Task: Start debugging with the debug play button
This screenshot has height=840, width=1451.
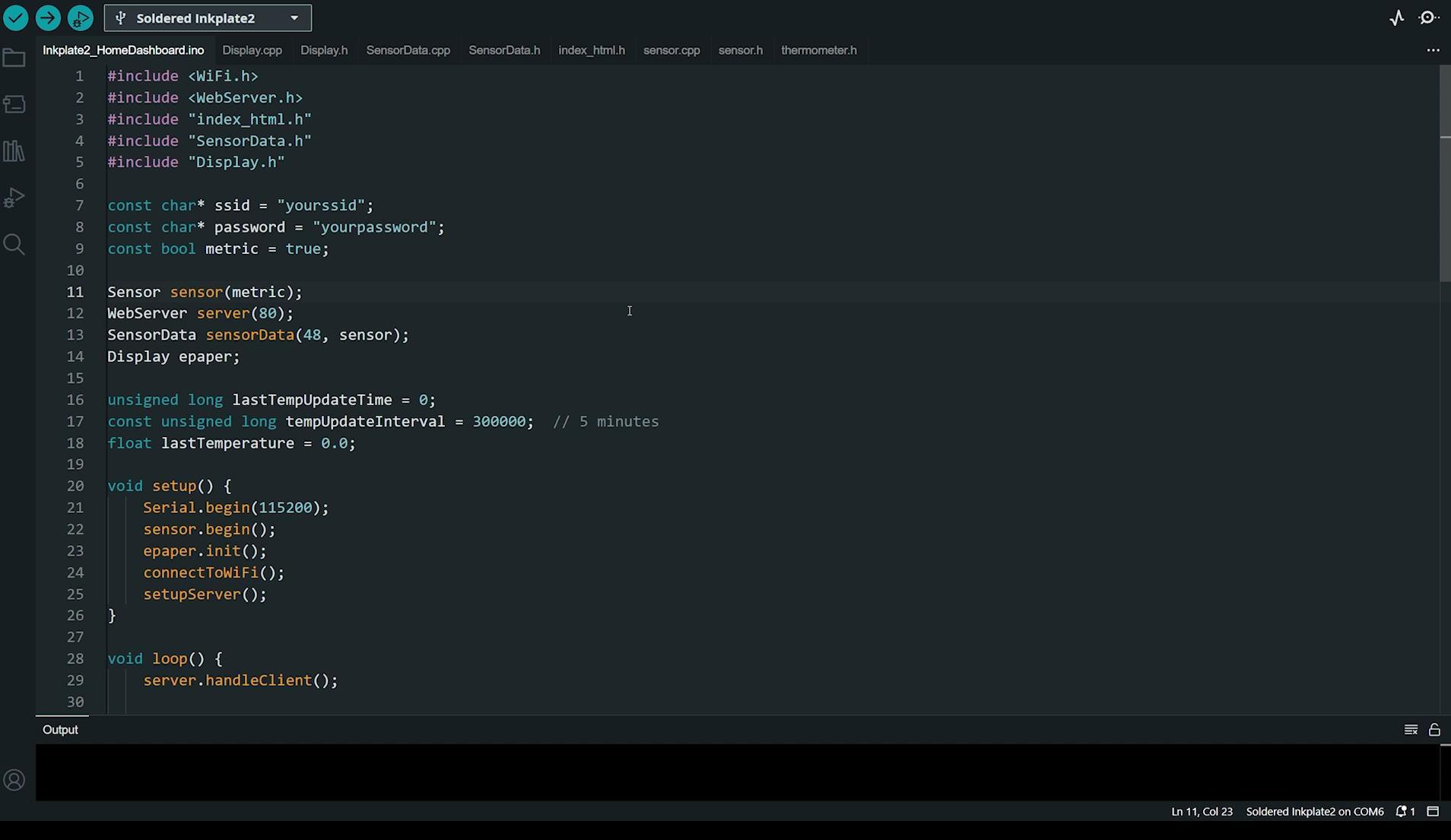Action: click(80, 17)
